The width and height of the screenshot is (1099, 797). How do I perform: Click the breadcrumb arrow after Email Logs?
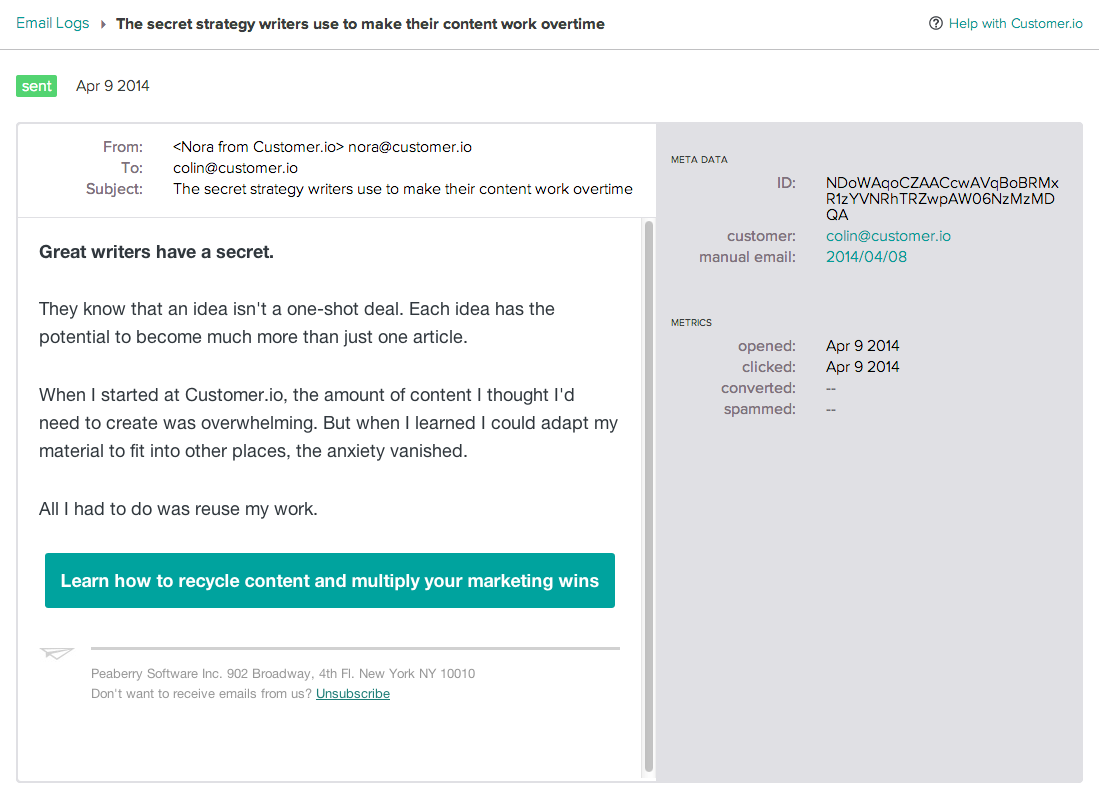click(103, 24)
